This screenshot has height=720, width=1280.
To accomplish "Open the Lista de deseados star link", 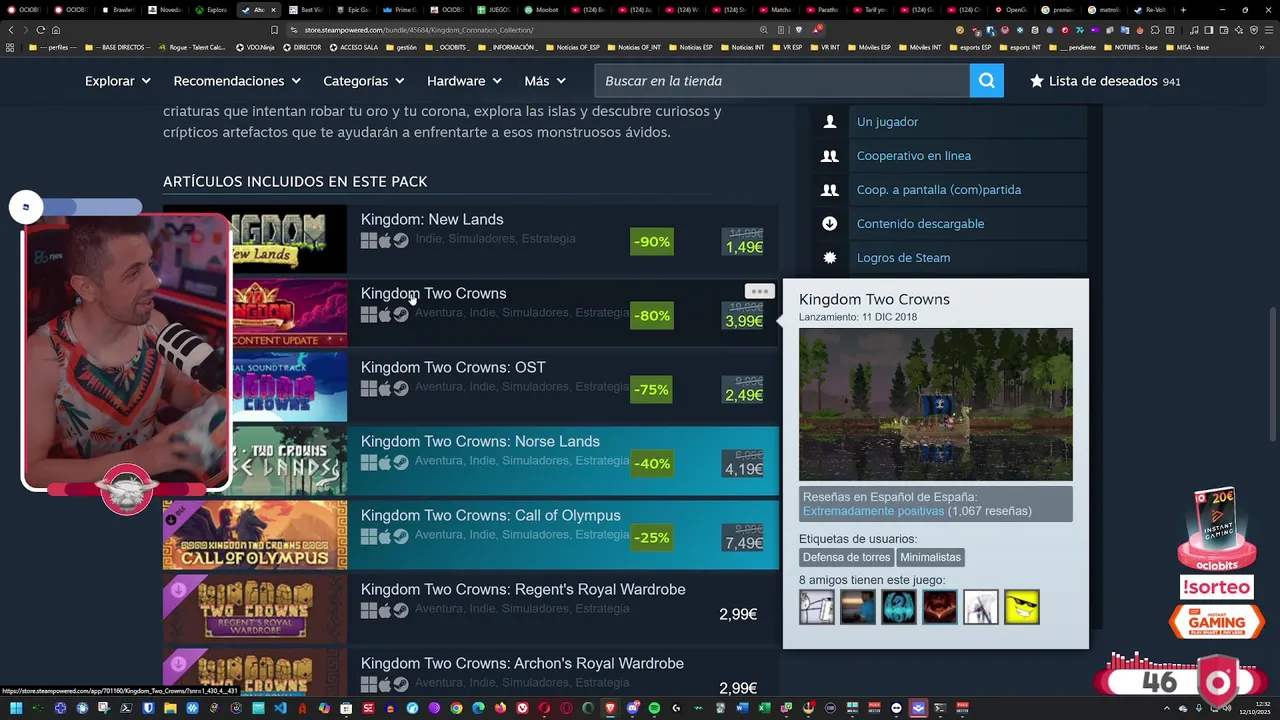I will point(1105,81).
